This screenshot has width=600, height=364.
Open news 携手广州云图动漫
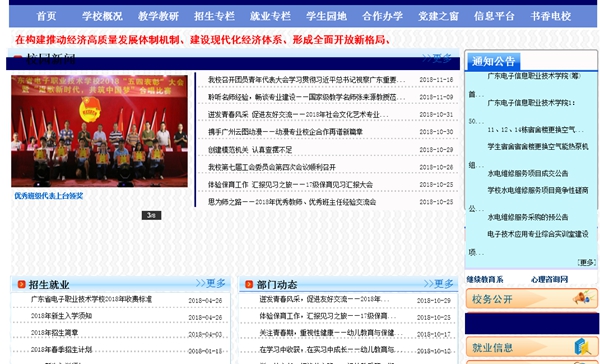[x=285, y=132]
